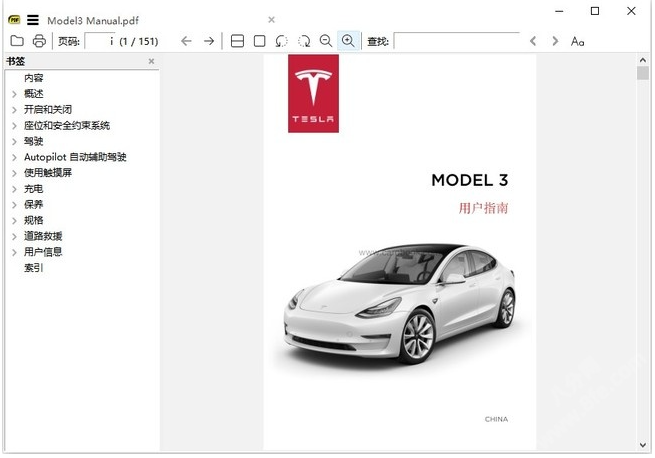Viewport: 655px width, 458px height.
Task: Expand the Autopilot 自动辅助驾驶 chevron
Action: coord(14,158)
